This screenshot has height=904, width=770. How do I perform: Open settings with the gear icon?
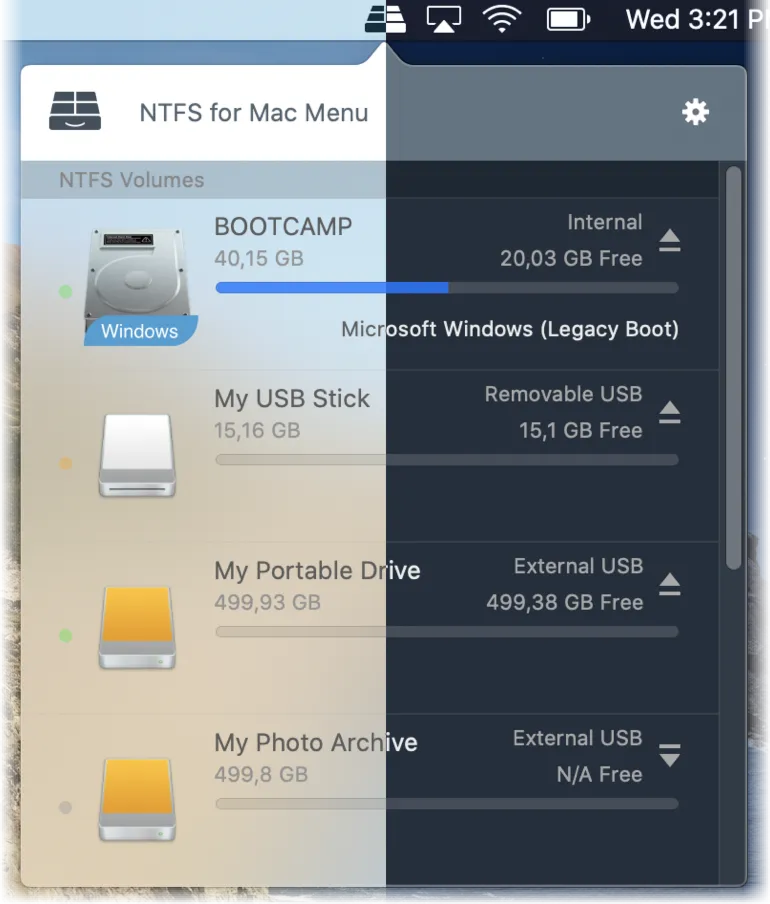696,112
